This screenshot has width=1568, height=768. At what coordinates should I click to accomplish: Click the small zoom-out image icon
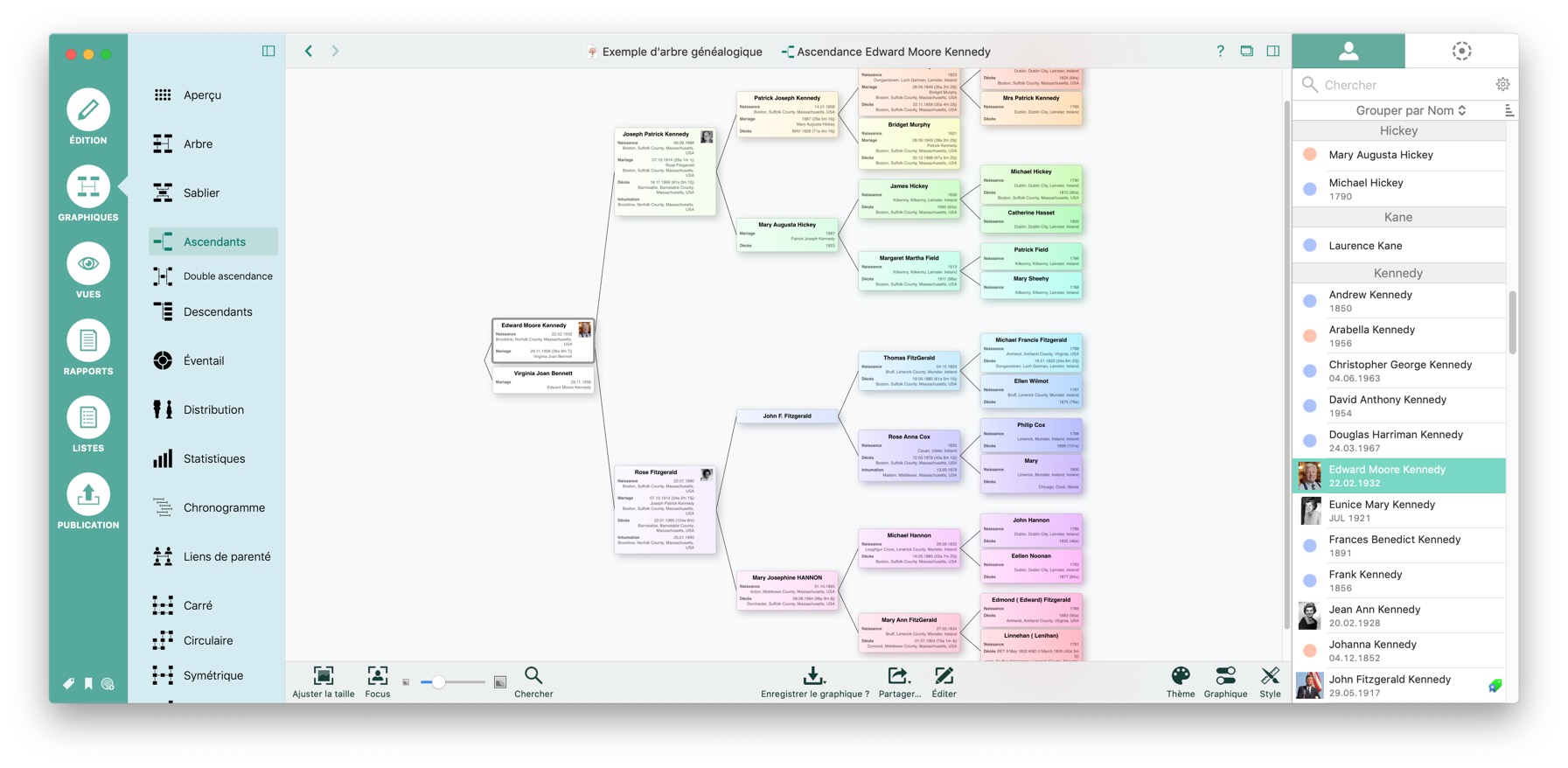pyautogui.click(x=406, y=682)
